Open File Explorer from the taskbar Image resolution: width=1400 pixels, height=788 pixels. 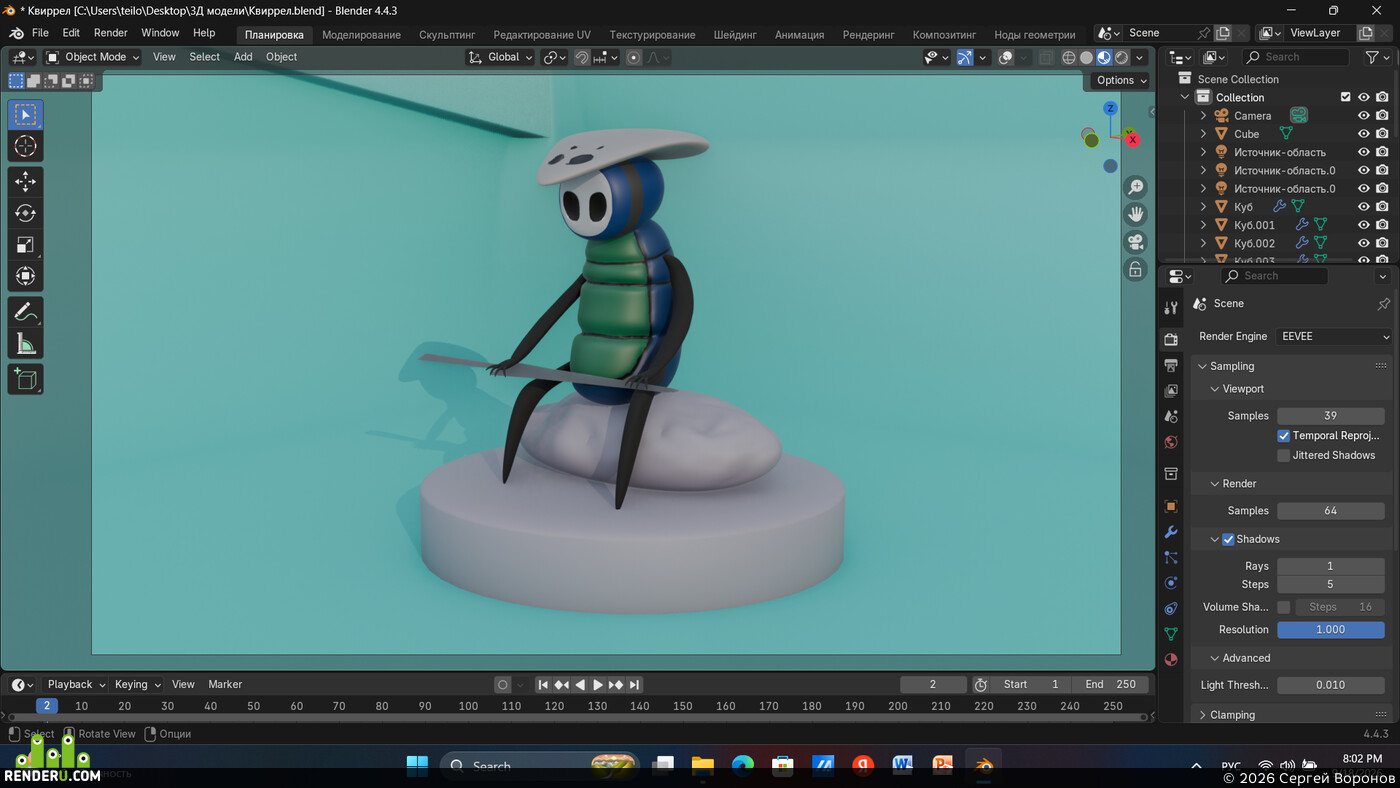click(702, 766)
